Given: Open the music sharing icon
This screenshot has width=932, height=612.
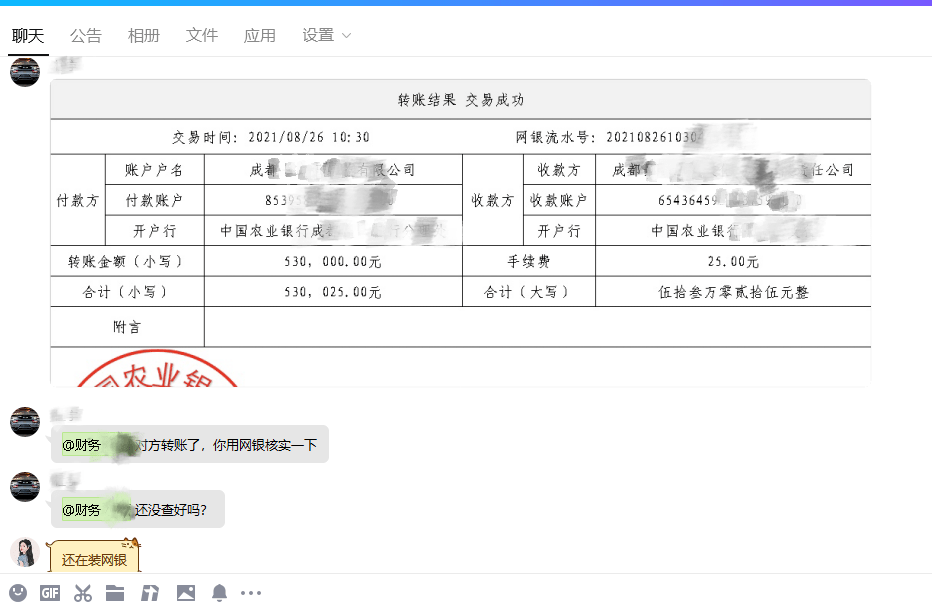Looking at the screenshot, I should pyautogui.click(x=150, y=593).
